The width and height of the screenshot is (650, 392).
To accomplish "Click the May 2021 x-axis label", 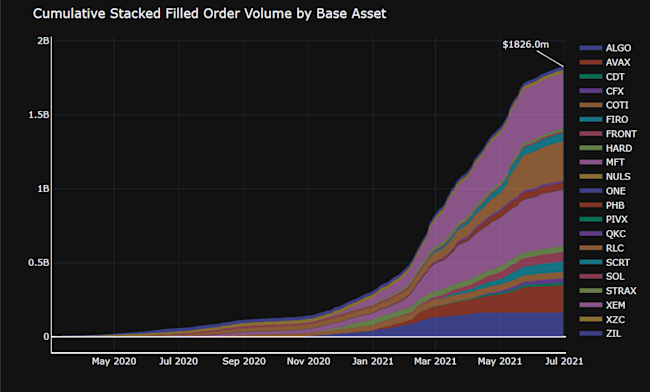I will [x=500, y=361].
